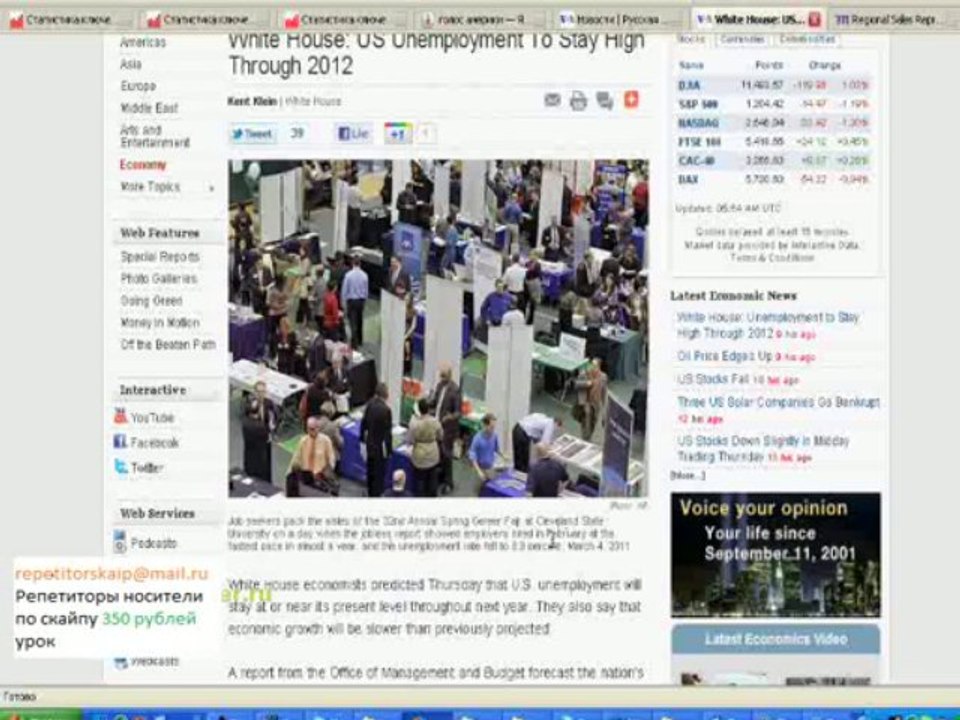
Task: Open the Americas section link
Action: pos(143,42)
